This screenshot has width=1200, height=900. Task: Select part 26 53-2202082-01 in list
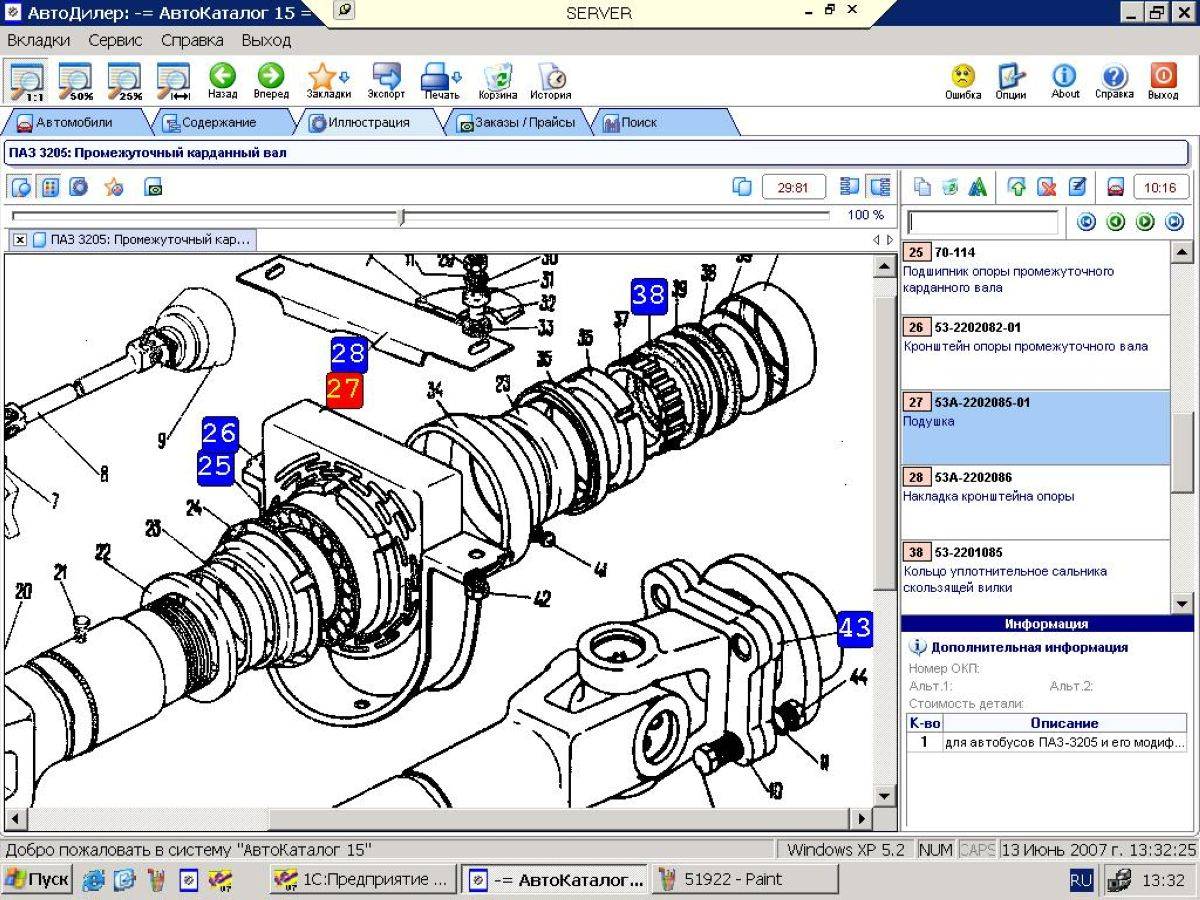click(x=1035, y=353)
